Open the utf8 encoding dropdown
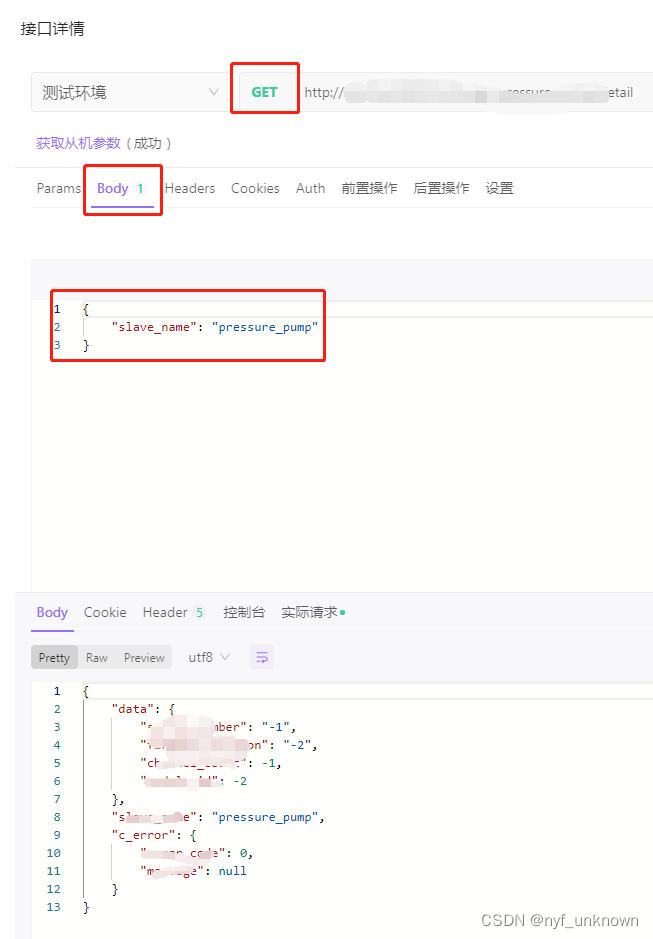Image resolution: width=653 pixels, height=939 pixels. coord(209,658)
